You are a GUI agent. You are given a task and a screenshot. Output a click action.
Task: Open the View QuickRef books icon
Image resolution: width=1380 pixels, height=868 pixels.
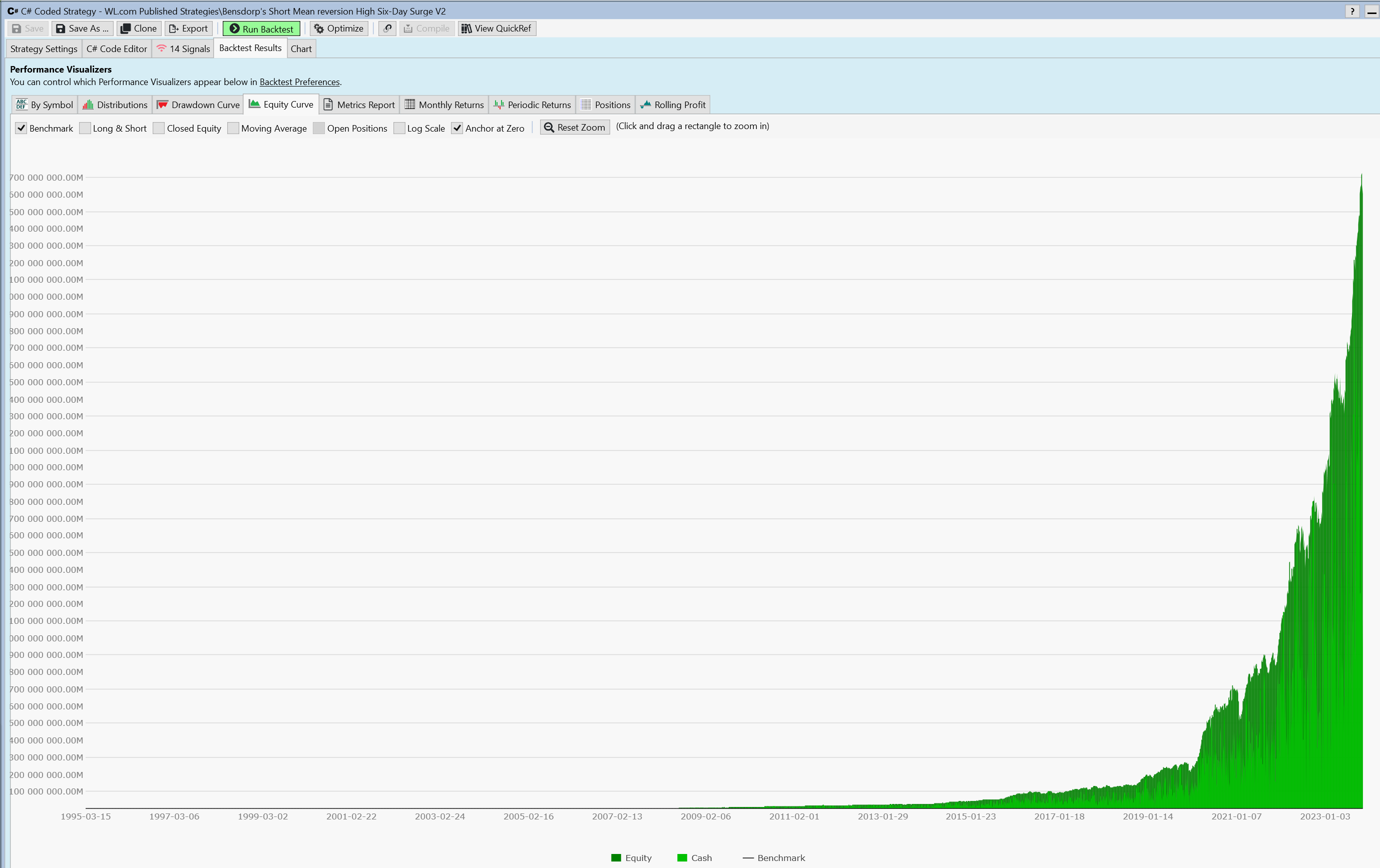pyautogui.click(x=467, y=29)
